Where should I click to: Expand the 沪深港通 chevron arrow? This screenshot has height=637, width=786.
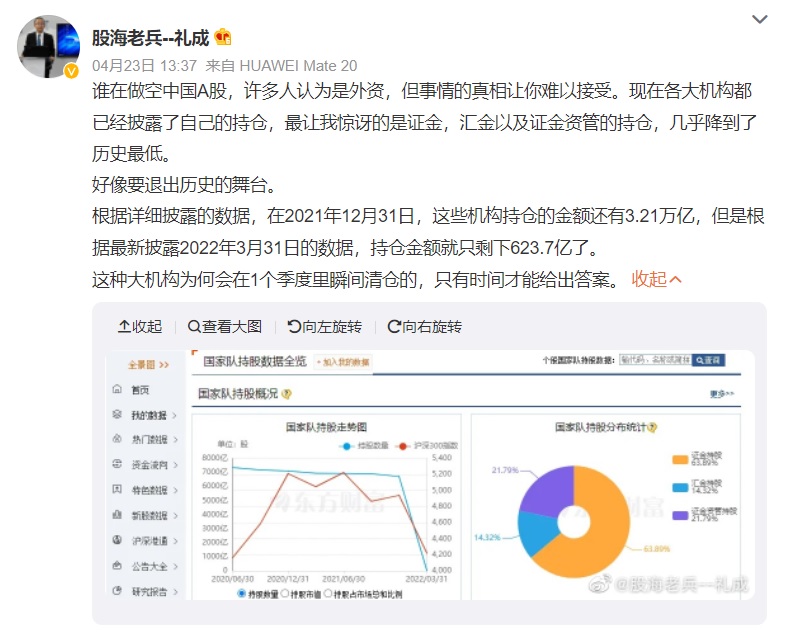(175, 541)
